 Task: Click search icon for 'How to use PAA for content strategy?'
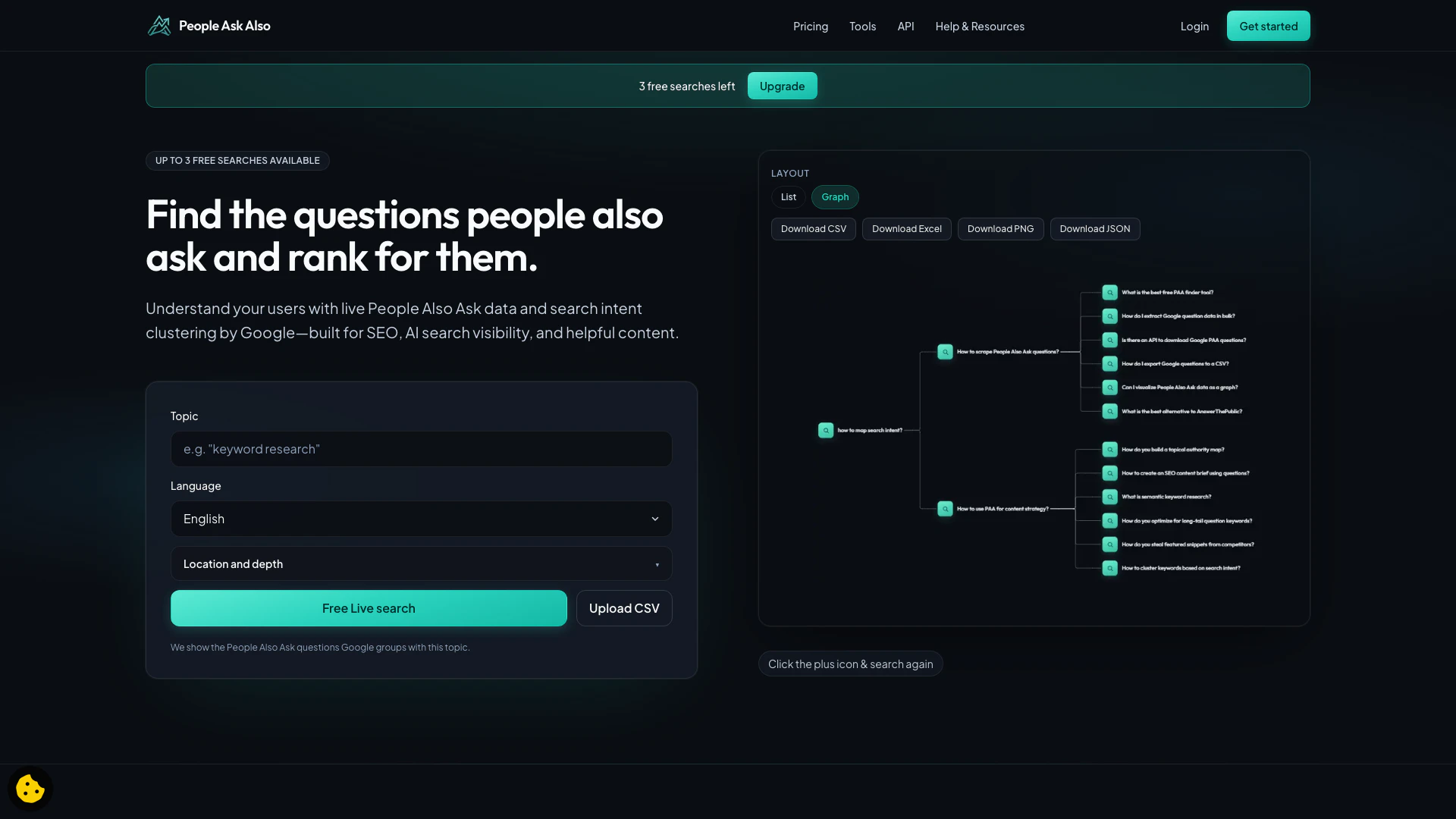(945, 509)
